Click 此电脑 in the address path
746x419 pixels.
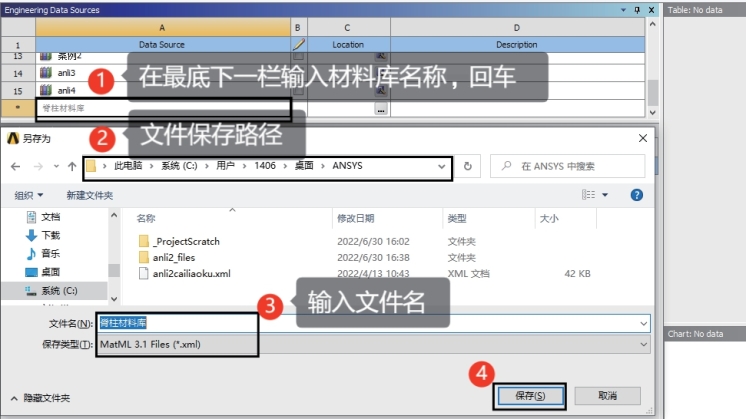128,166
